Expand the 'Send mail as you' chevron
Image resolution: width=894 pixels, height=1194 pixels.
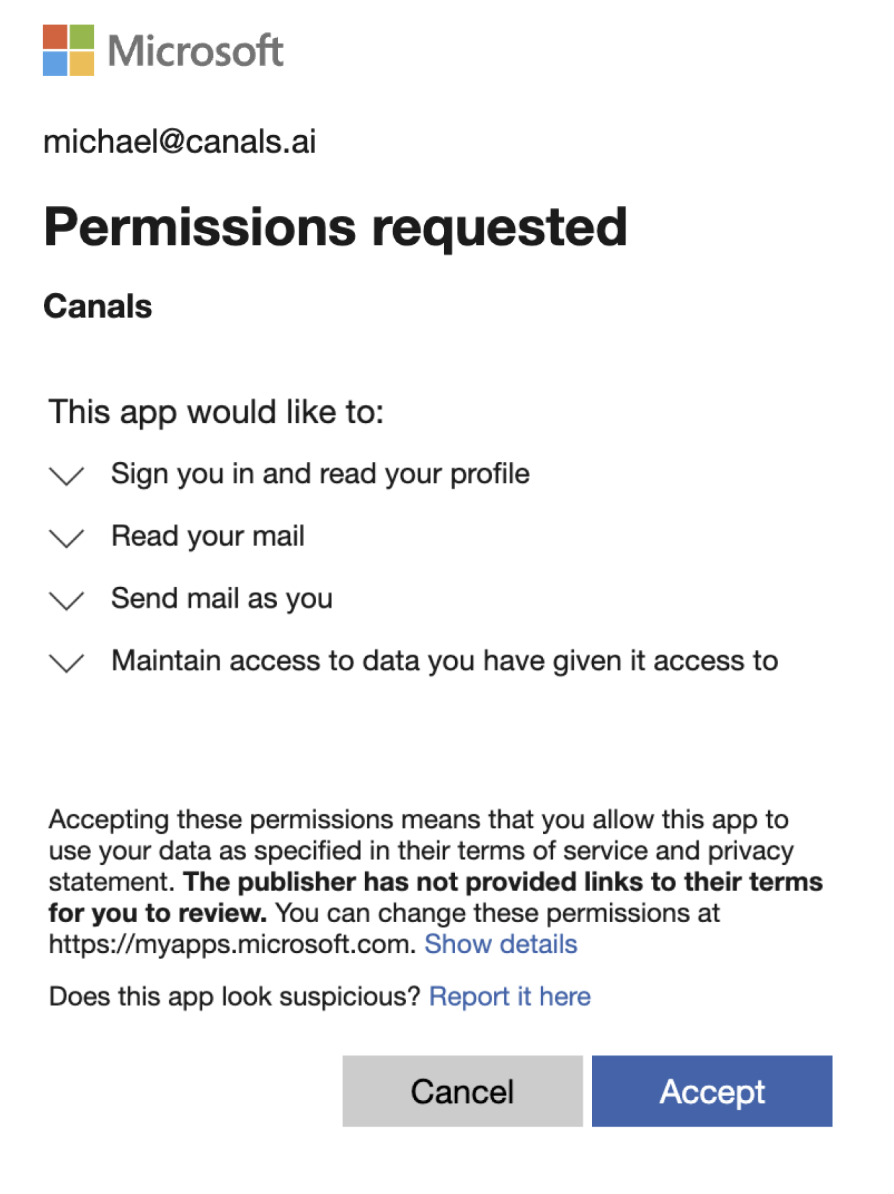pos(66,601)
